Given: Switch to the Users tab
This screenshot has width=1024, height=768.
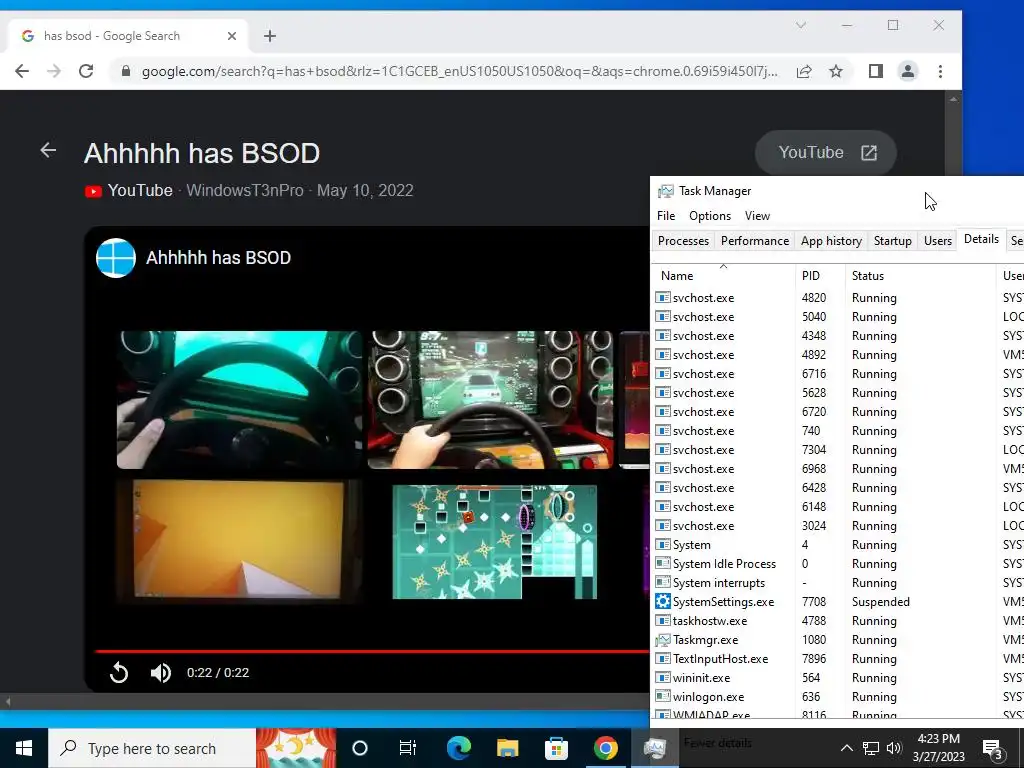Looking at the screenshot, I should (938, 241).
